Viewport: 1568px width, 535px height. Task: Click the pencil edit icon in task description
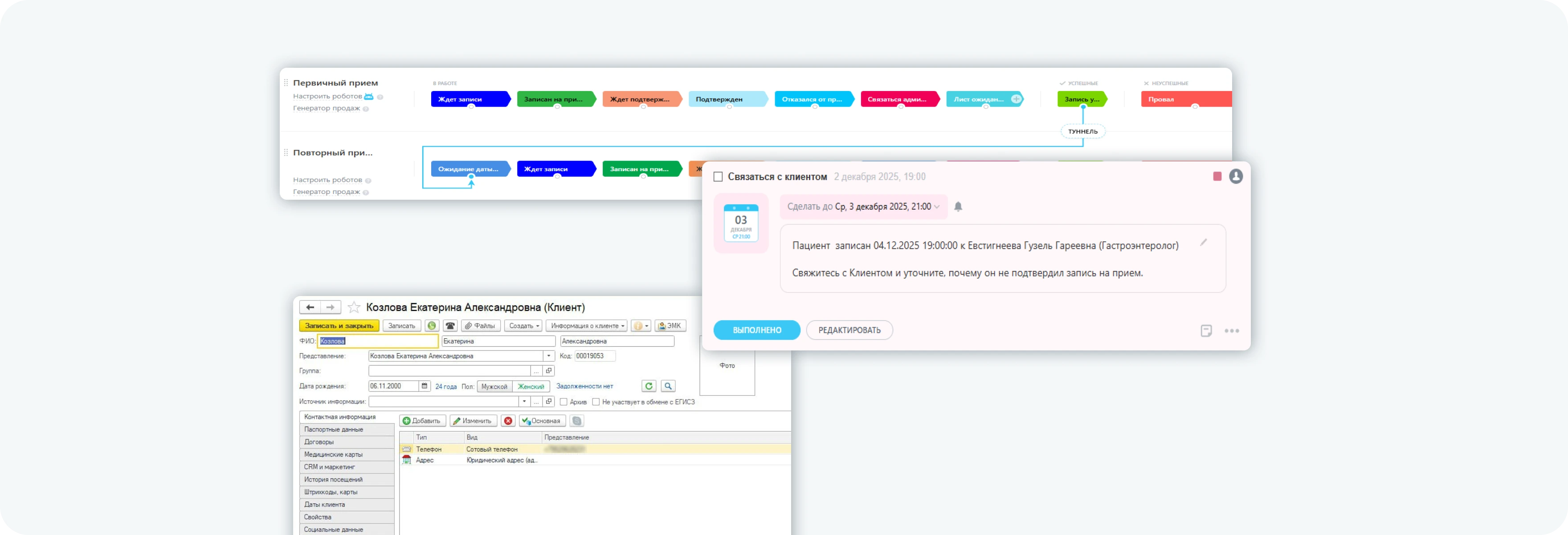click(1203, 243)
